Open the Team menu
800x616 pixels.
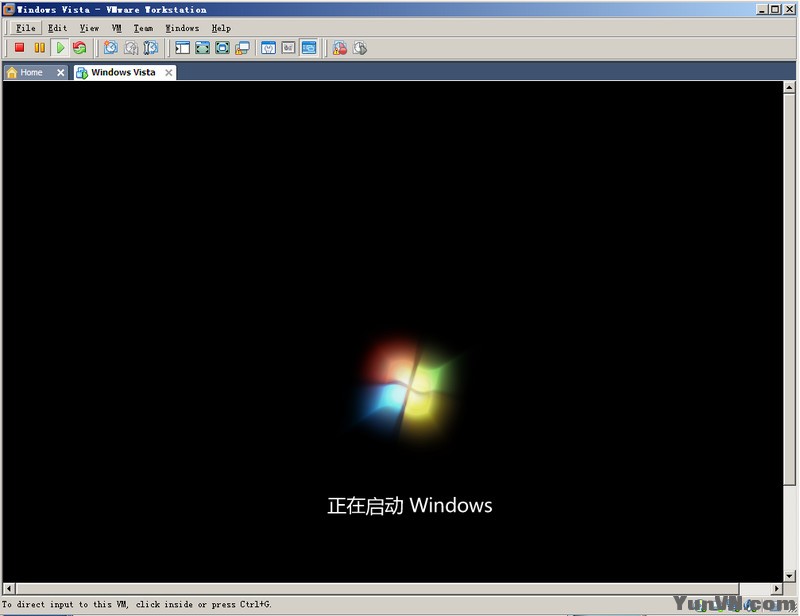pos(143,28)
